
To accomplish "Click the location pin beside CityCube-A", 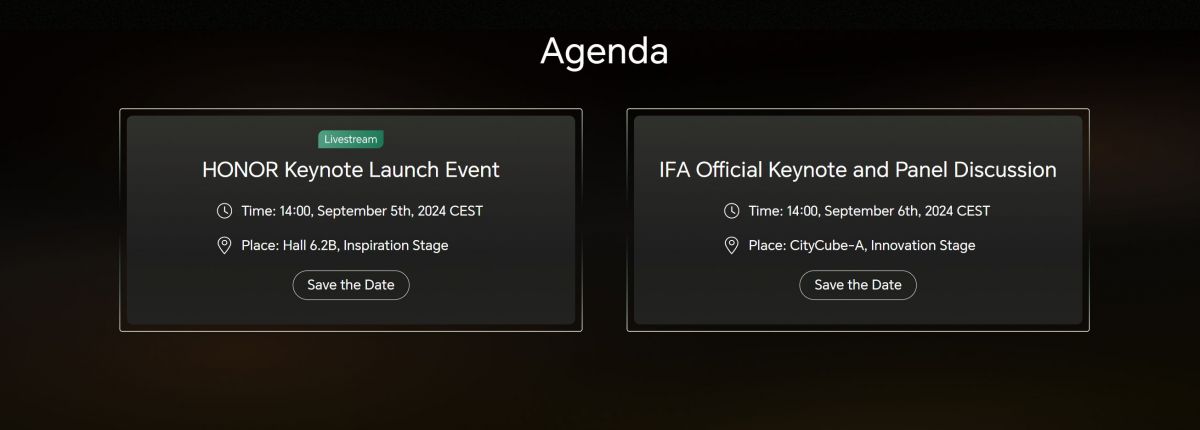I will (732, 245).
